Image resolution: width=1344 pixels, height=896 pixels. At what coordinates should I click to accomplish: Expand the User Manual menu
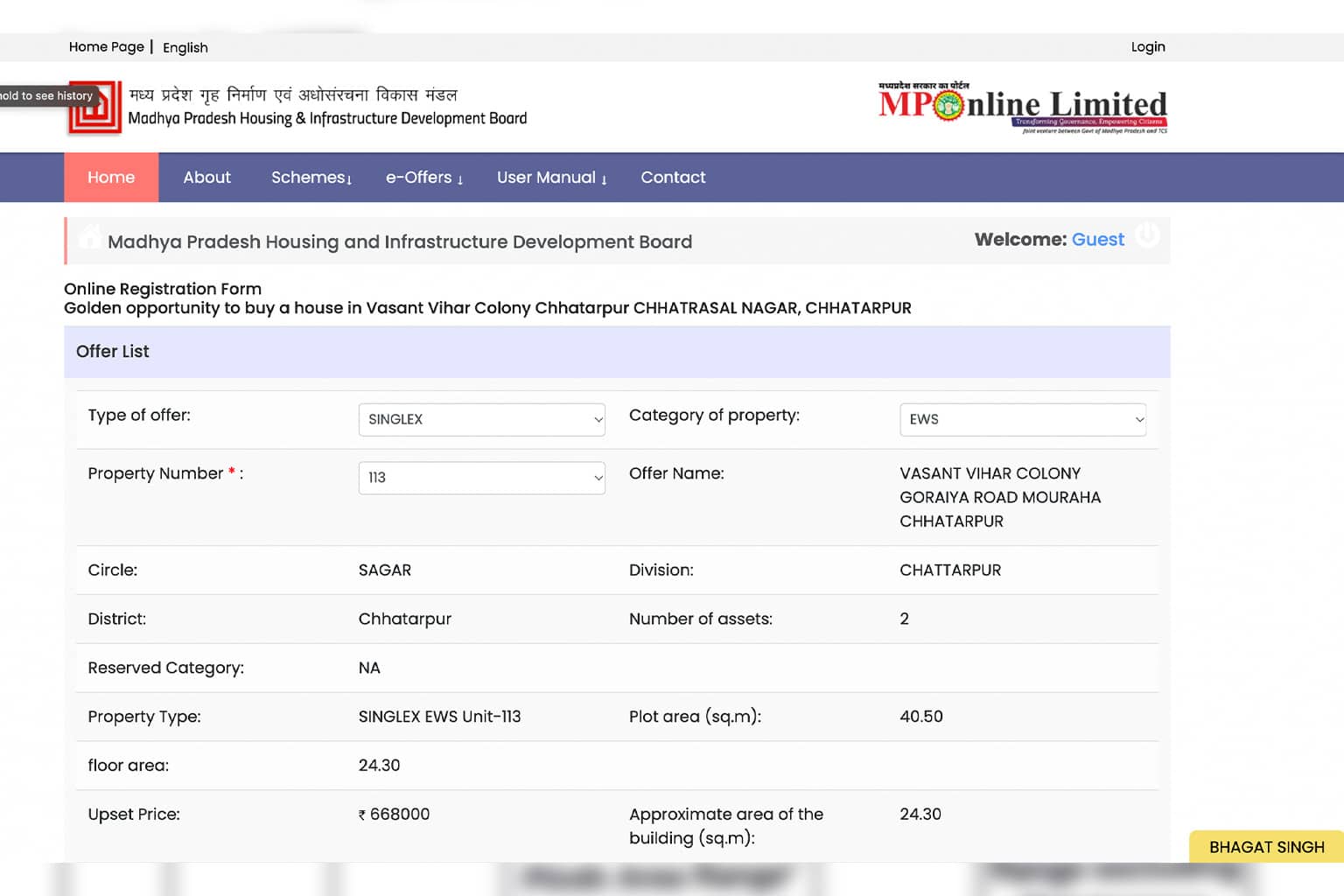[x=552, y=178]
